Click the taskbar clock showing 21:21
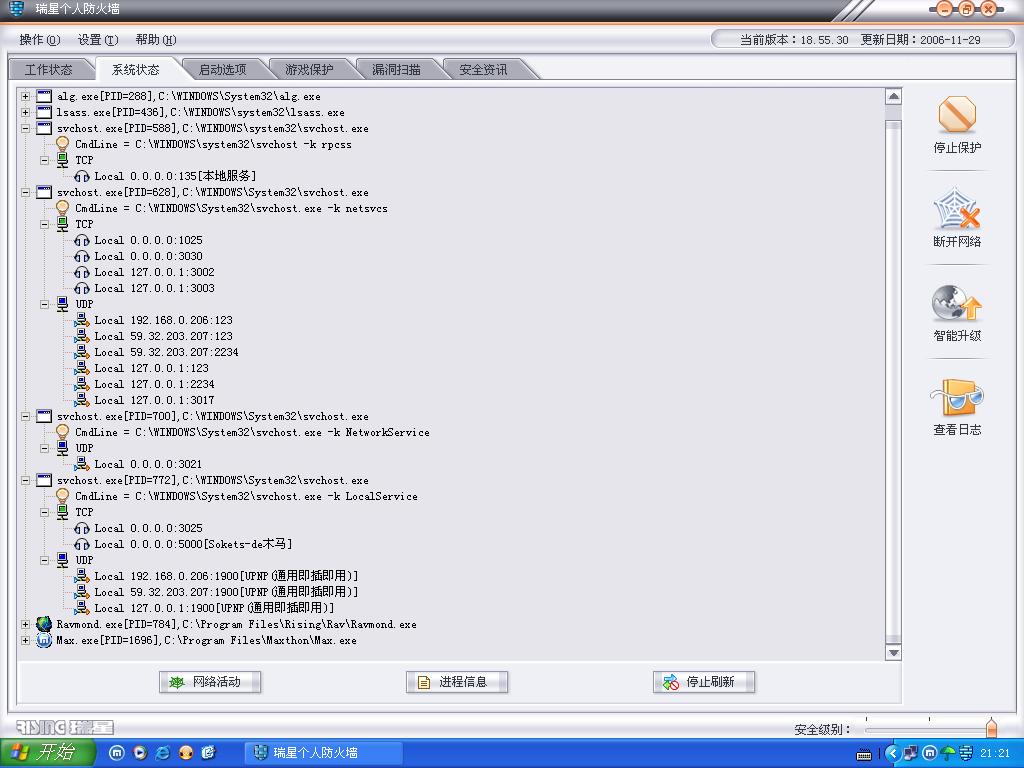 995,753
